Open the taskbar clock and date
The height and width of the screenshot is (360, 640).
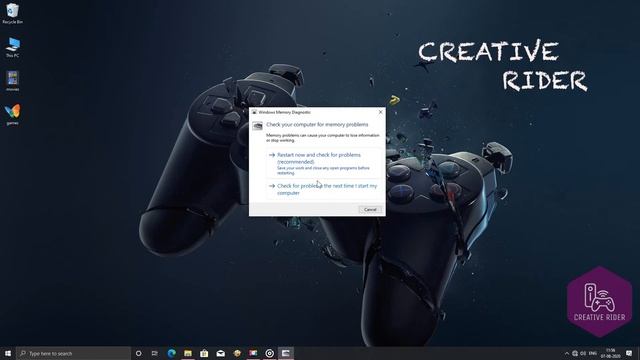click(610, 353)
